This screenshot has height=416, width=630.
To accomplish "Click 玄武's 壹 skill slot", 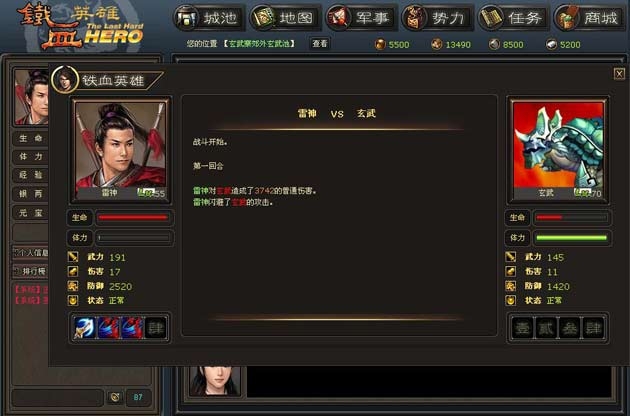I will [523, 328].
